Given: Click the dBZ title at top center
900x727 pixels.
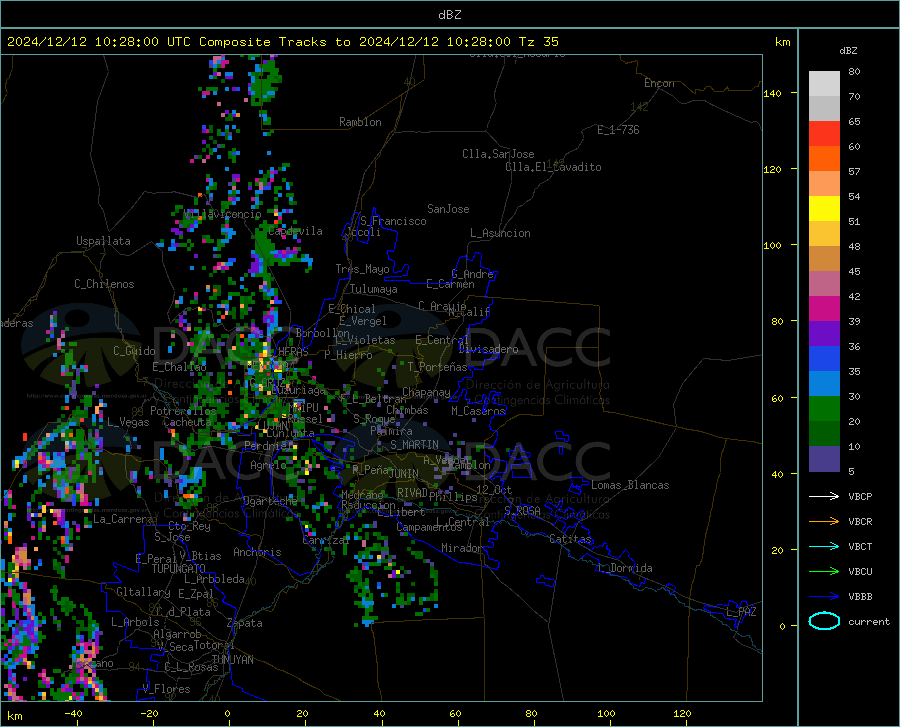Looking at the screenshot, I should [449, 15].
